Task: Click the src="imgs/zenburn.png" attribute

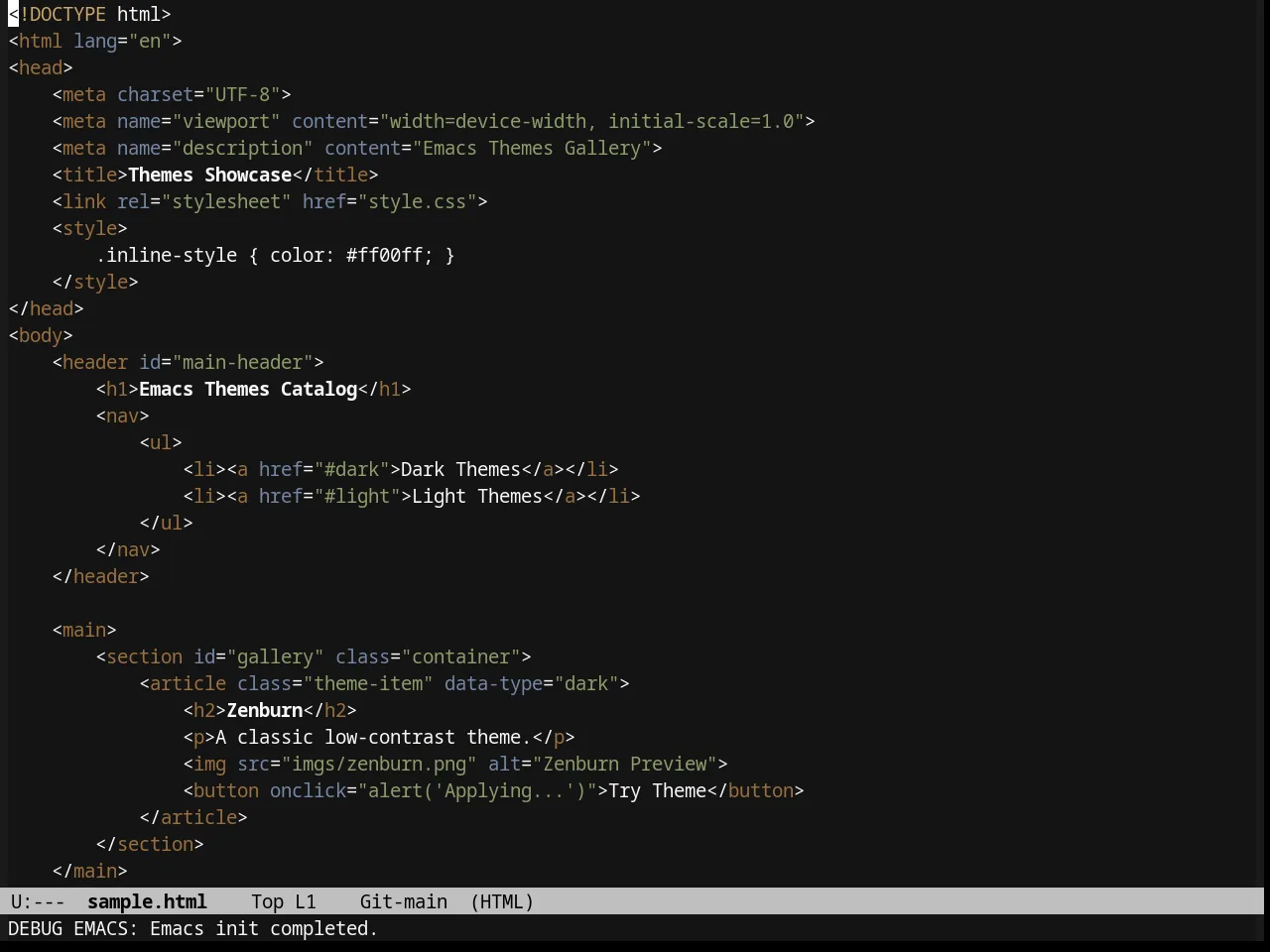Action: pos(357,764)
